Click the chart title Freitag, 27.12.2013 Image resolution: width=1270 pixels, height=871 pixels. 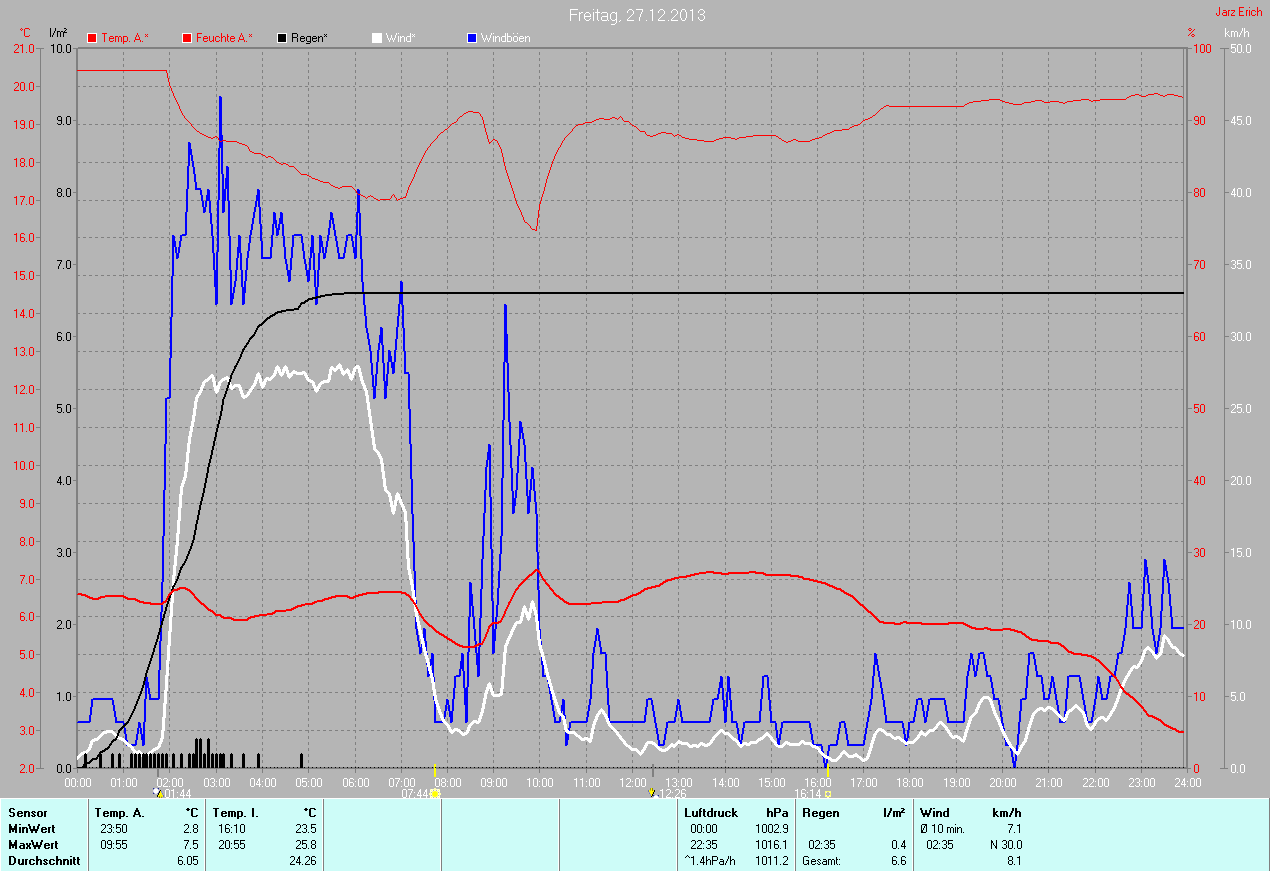click(636, 15)
